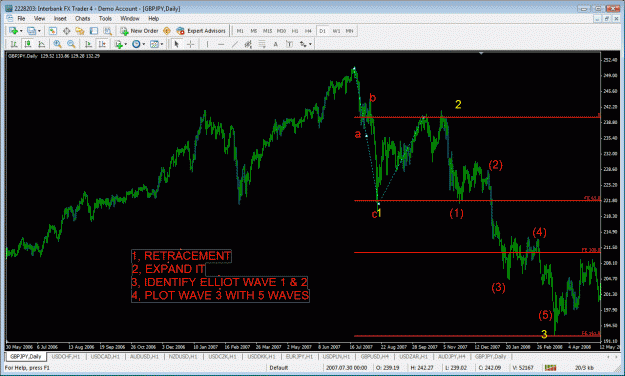This screenshot has width=625, height=376.
Task: Open the Terminal panel icon
Action: coord(94,31)
